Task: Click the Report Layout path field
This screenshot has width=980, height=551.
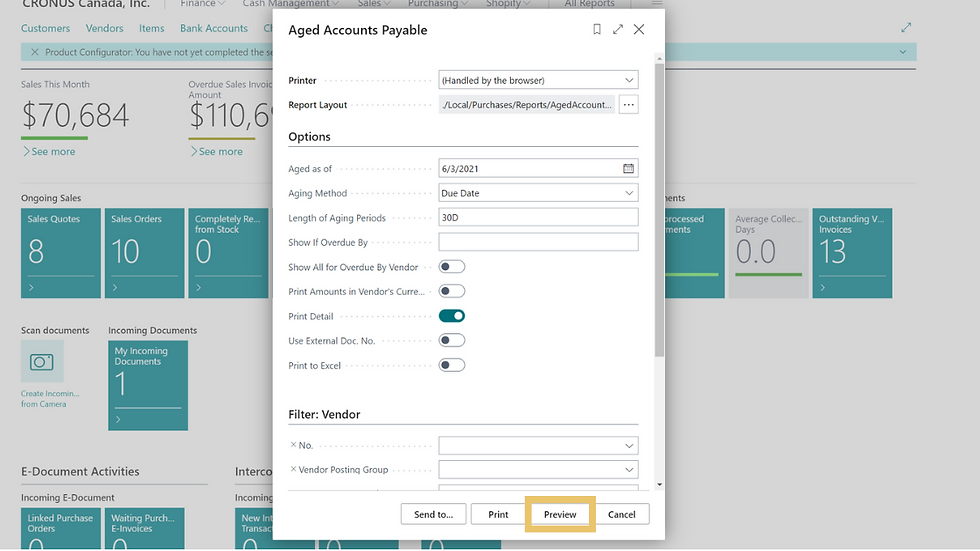Action: tap(527, 104)
